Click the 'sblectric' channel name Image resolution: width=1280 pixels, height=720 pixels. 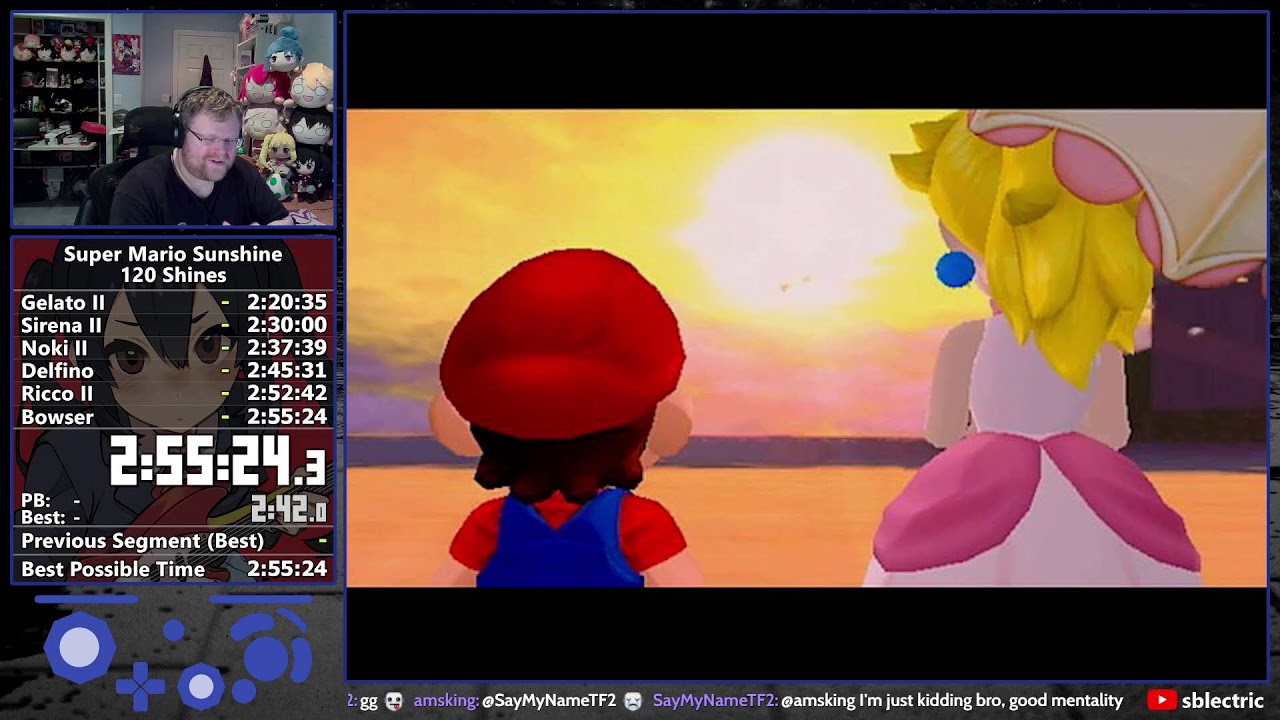1223,701
